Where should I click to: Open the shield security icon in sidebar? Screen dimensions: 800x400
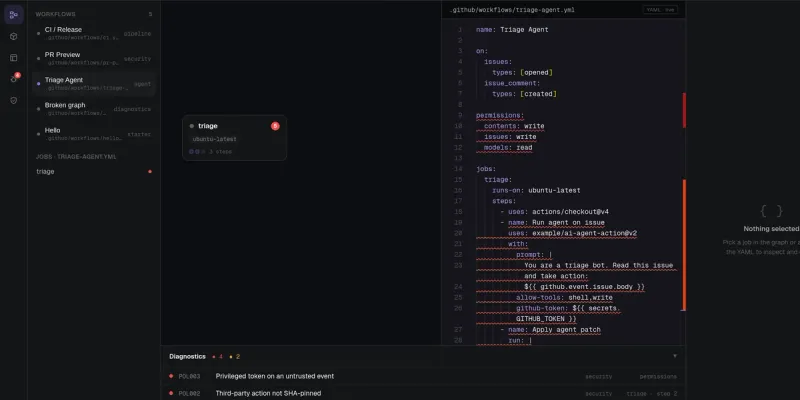[14, 101]
